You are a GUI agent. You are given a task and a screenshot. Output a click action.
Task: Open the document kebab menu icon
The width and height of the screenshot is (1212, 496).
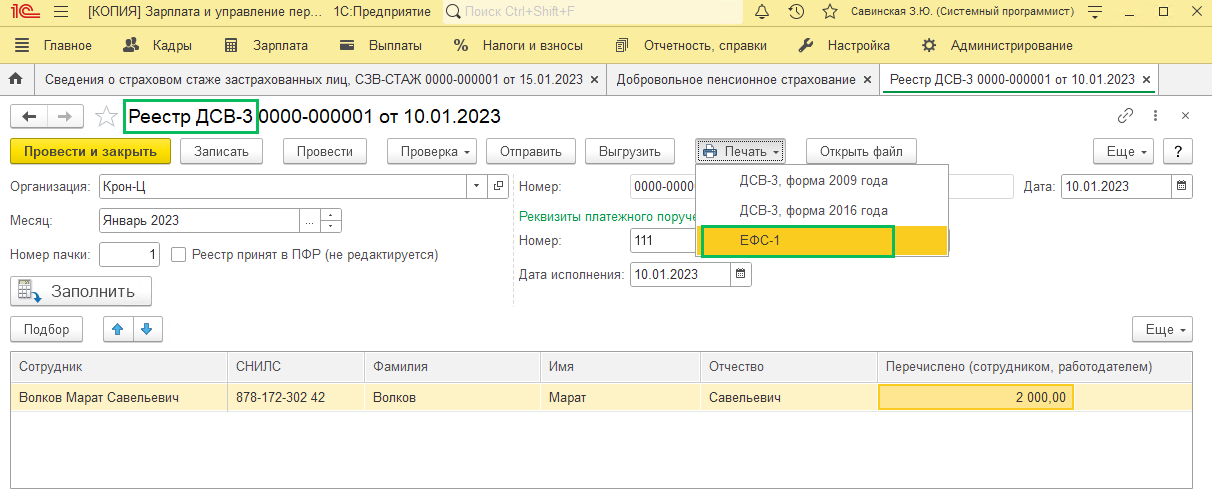(1155, 116)
